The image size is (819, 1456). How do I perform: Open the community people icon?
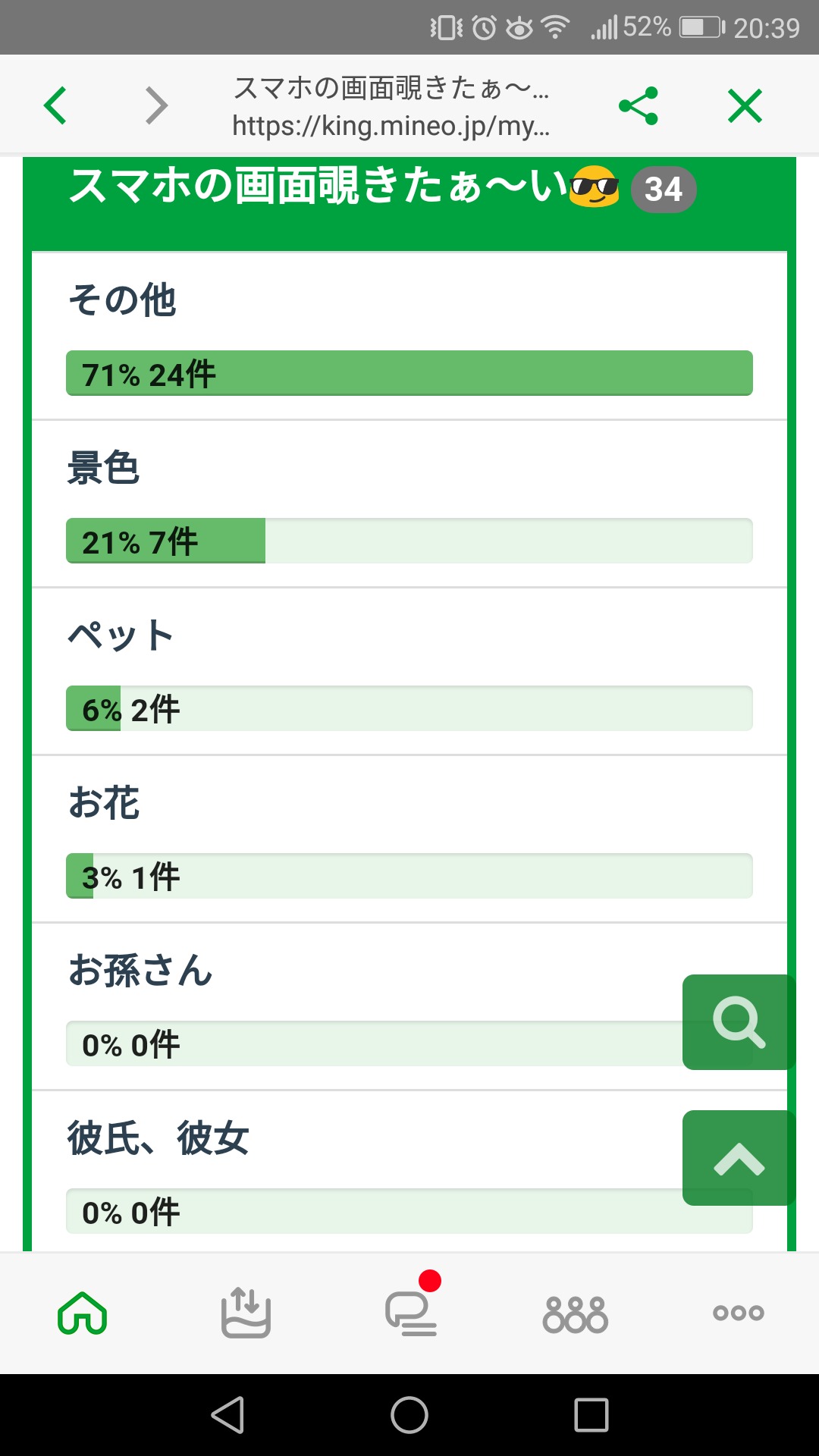point(575,1314)
